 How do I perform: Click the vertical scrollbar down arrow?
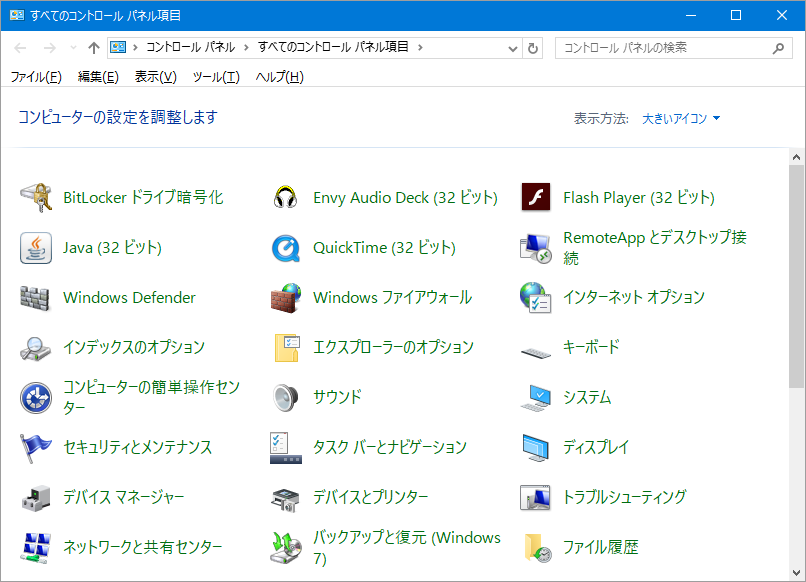(796, 574)
